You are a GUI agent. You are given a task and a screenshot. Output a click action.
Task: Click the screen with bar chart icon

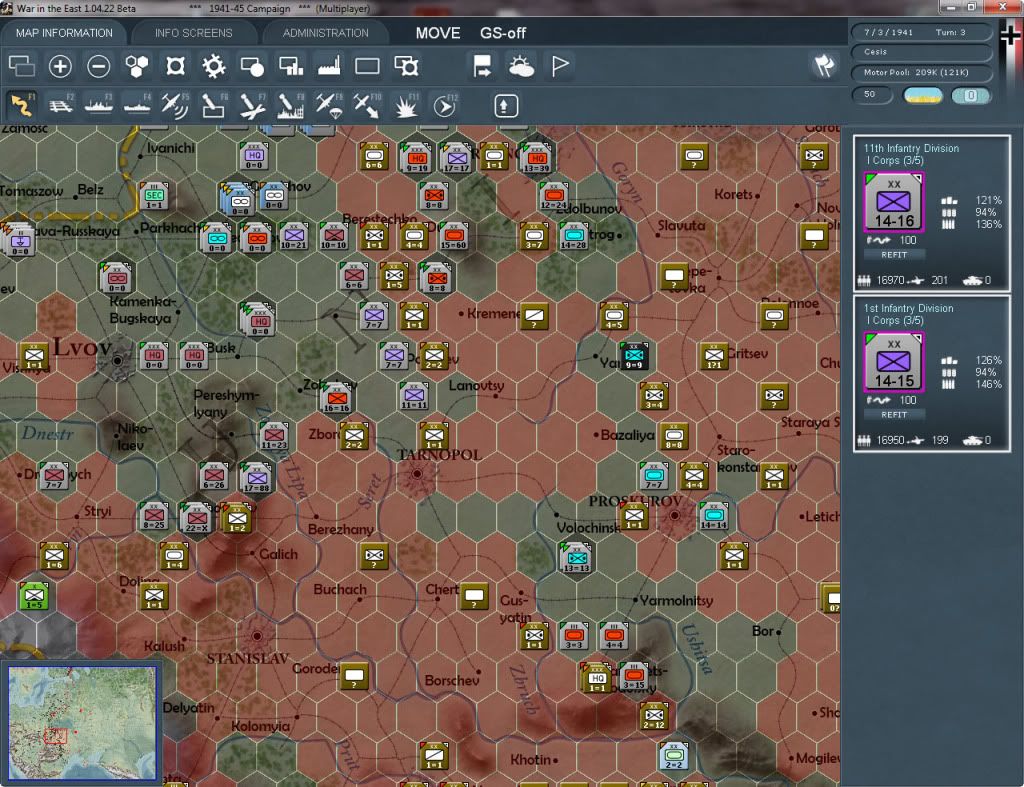[x=291, y=66]
